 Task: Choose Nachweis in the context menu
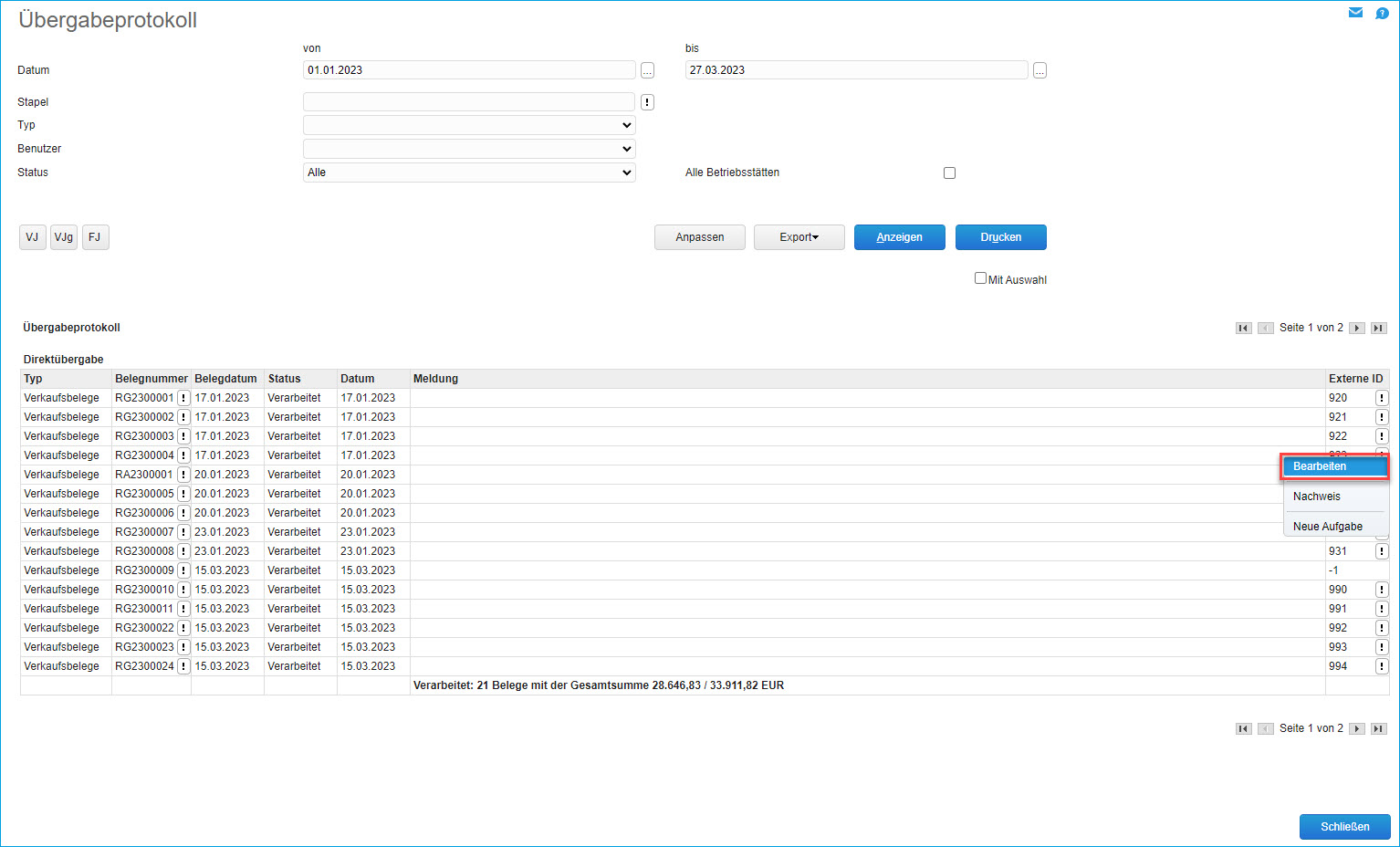point(1317,497)
